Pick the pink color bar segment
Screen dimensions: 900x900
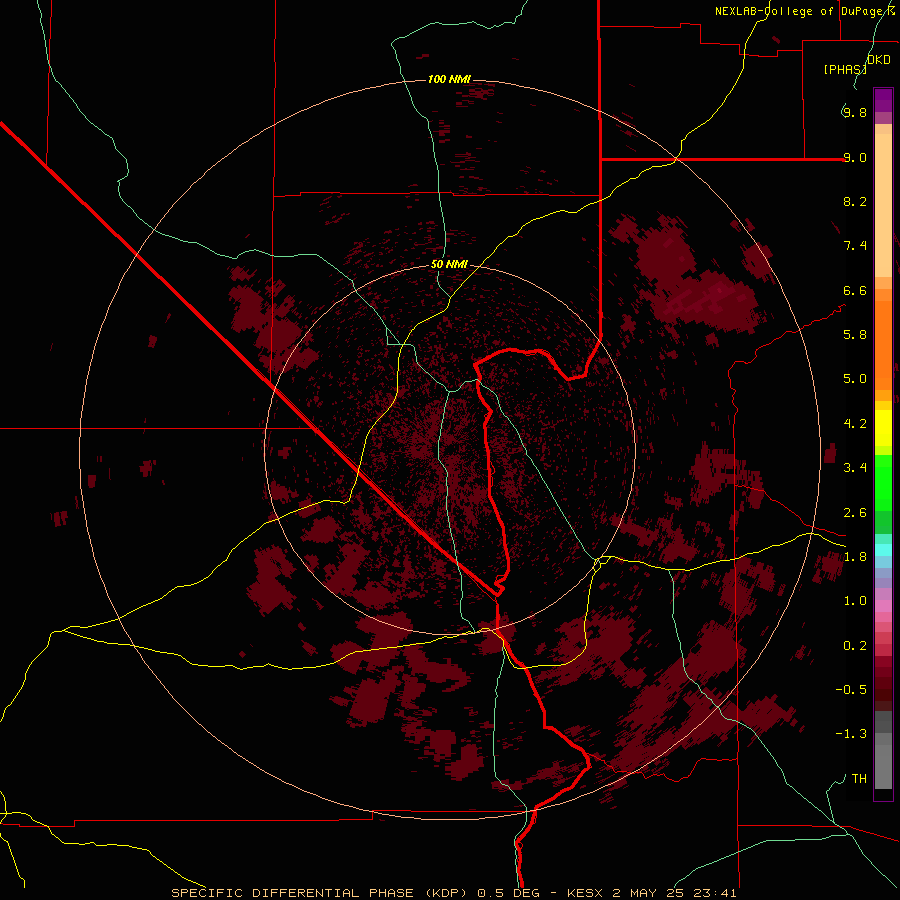click(883, 606)
